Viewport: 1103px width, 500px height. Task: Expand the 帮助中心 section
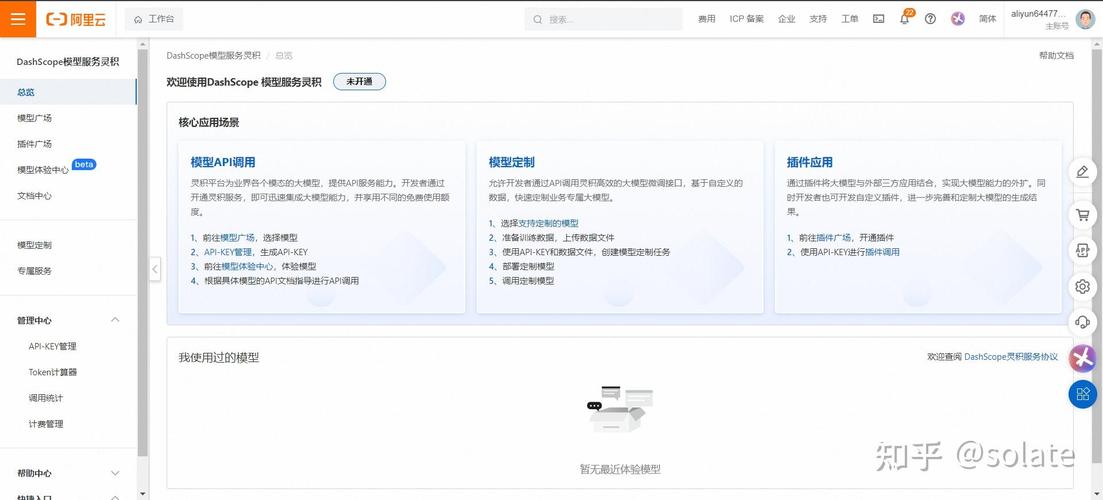[115, 473]
